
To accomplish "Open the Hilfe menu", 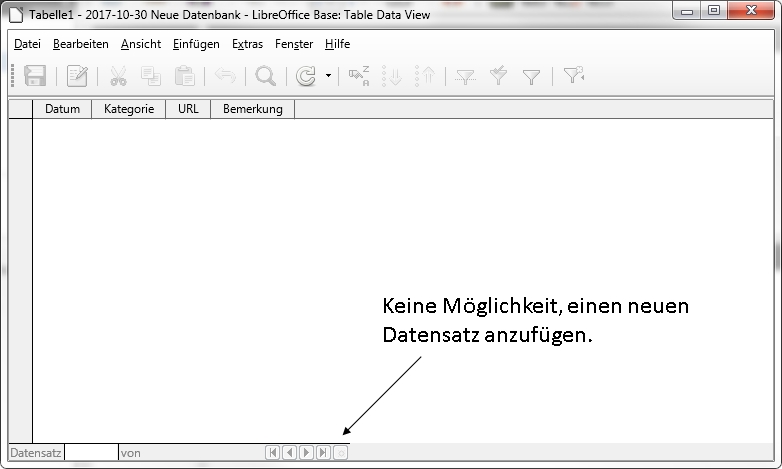I will pos(337,44).
